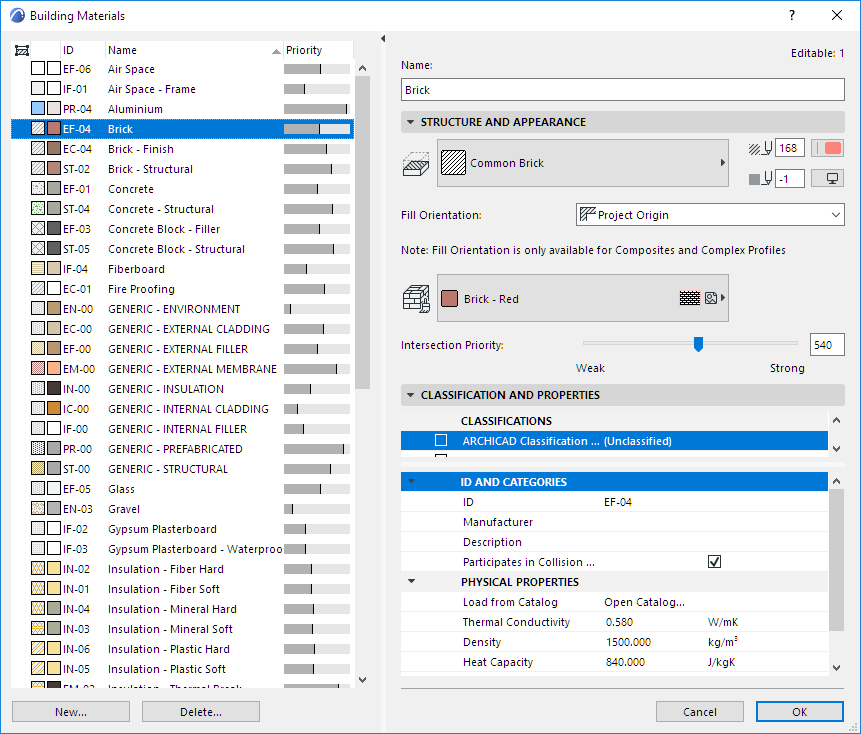The width and height of the screenshot is (861, 734).
Task: Click the materials list scroll down arrow
Action: click(x=362, y=679)
